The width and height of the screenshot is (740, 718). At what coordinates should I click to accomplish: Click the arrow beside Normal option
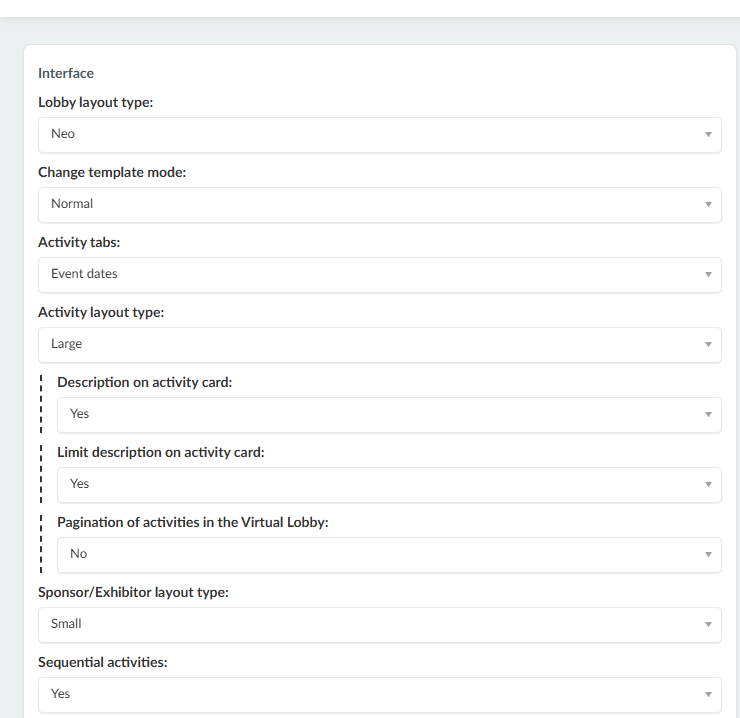click(x=708, y=205)
